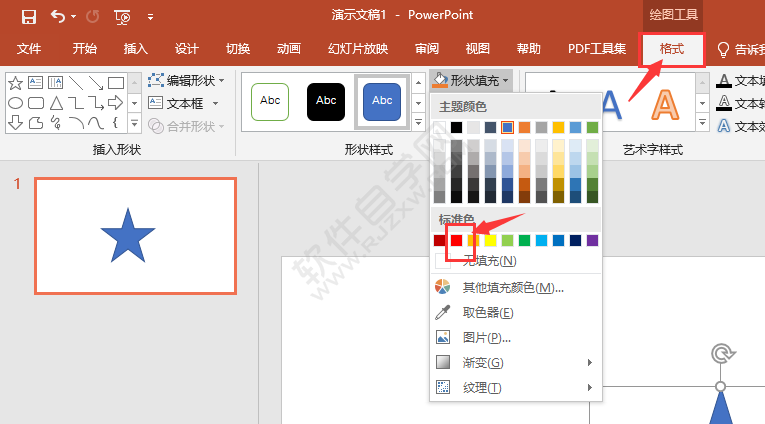Viewport: 765px width, 424px height.
Task: Select the down arrow block shape
Action: pyautogui.click(x=16, y=122)
